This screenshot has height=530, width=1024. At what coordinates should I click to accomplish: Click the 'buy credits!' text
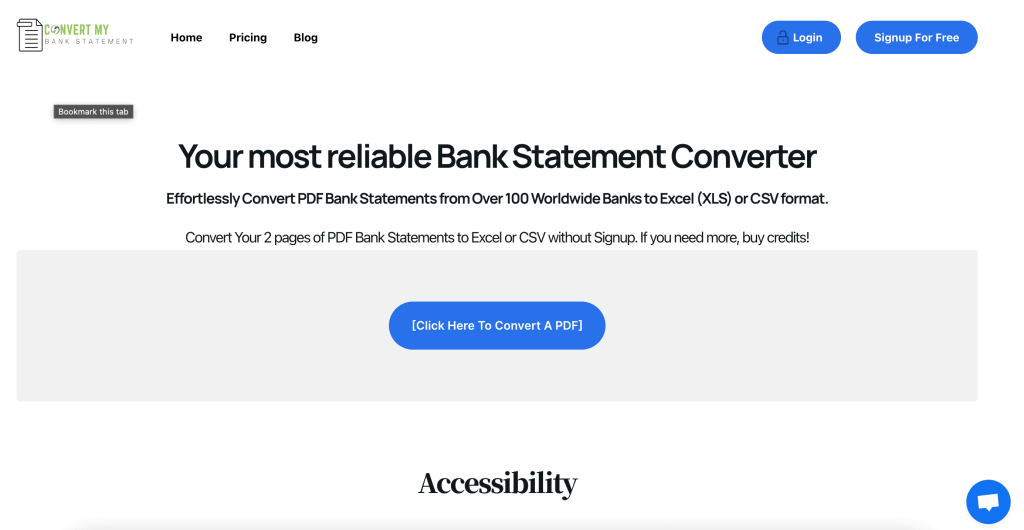776,238
